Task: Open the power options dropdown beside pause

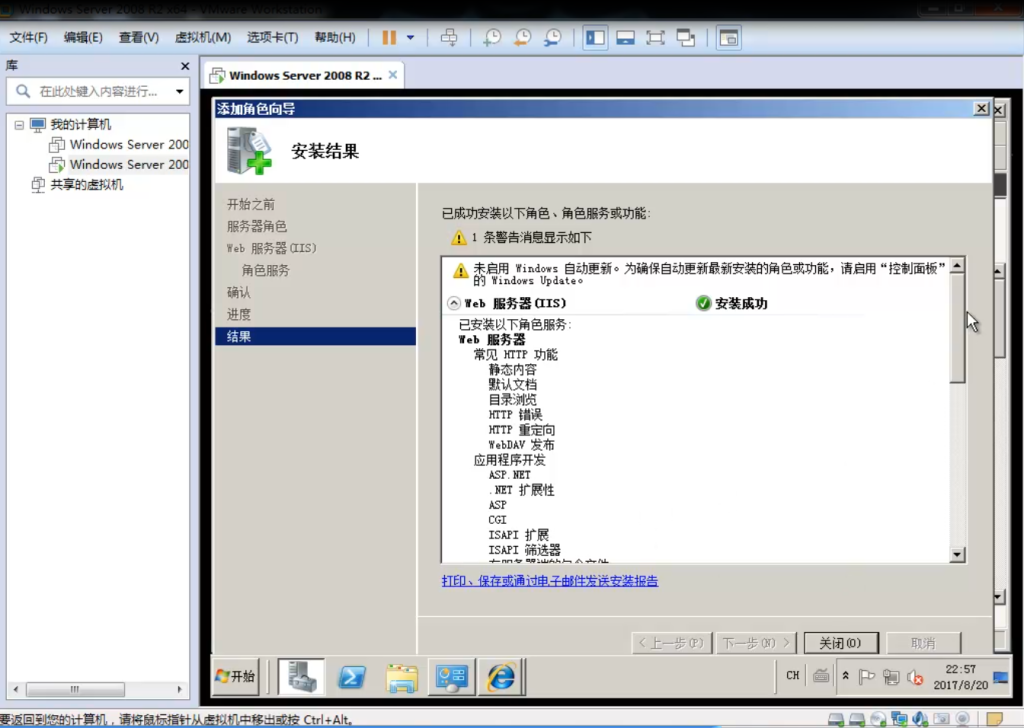Action: point(410,38)
